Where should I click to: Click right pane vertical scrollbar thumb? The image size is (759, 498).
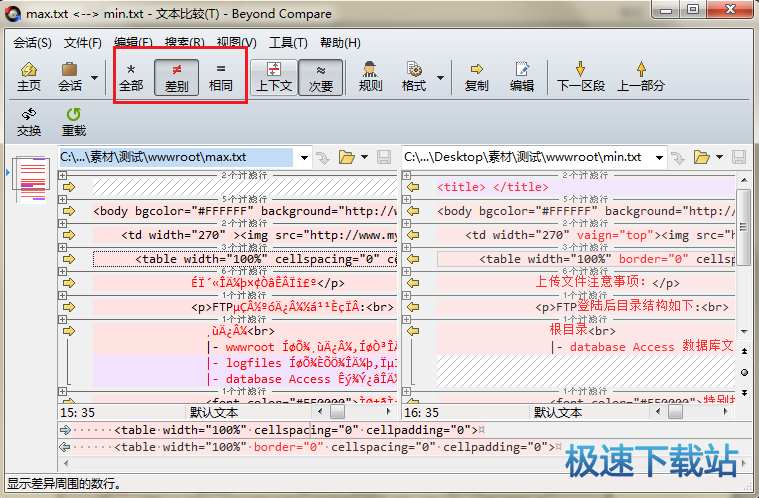pos(744,227)
